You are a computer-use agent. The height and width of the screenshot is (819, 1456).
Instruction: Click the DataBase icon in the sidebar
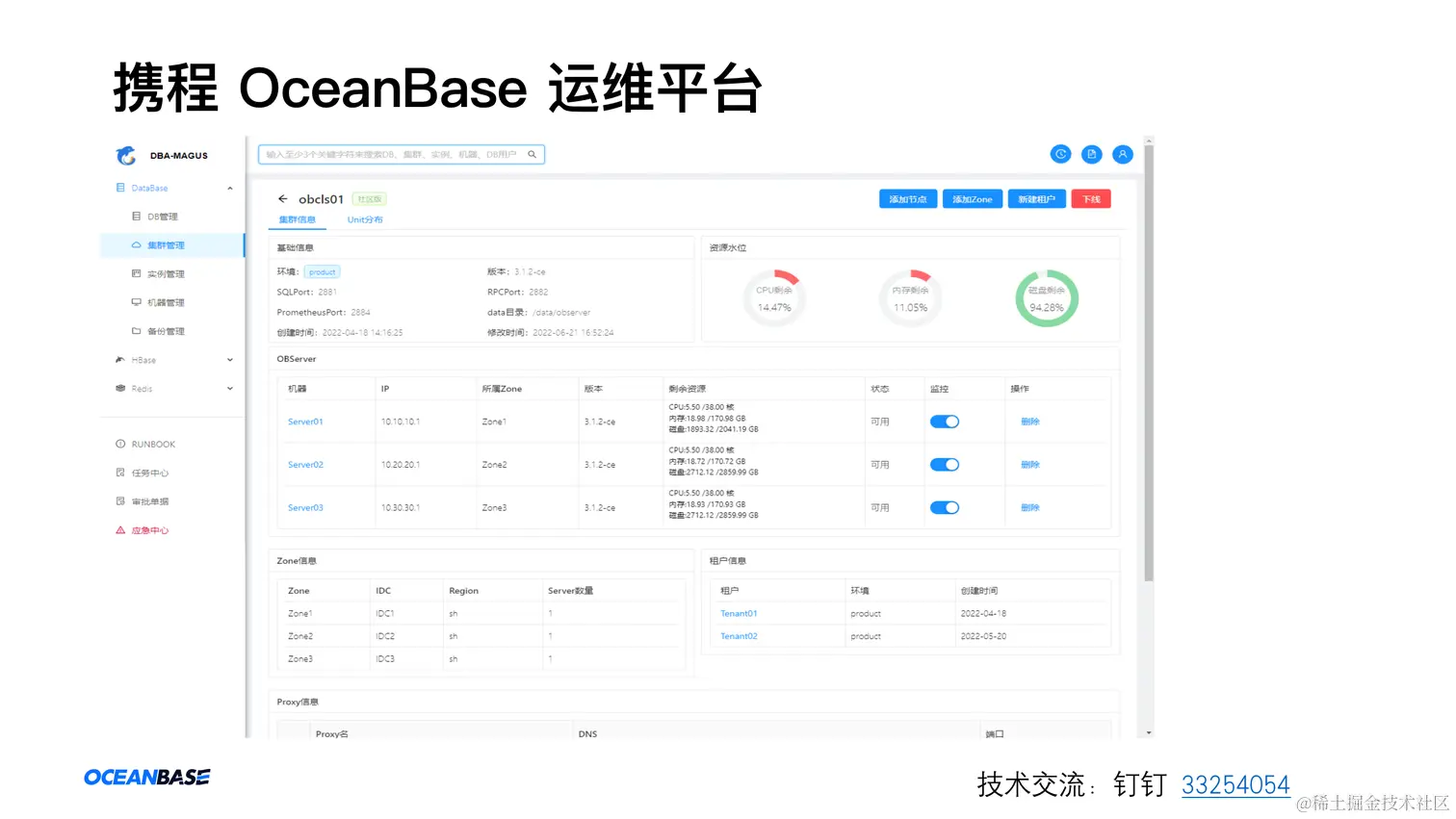pos(120,188)
